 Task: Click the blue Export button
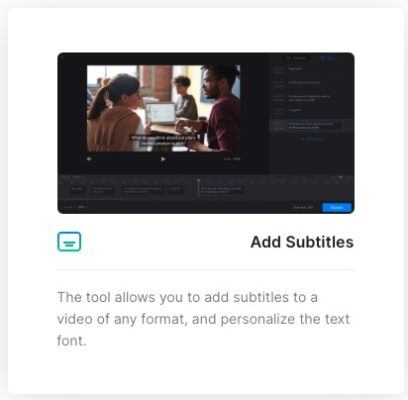(x=337, y=207)
